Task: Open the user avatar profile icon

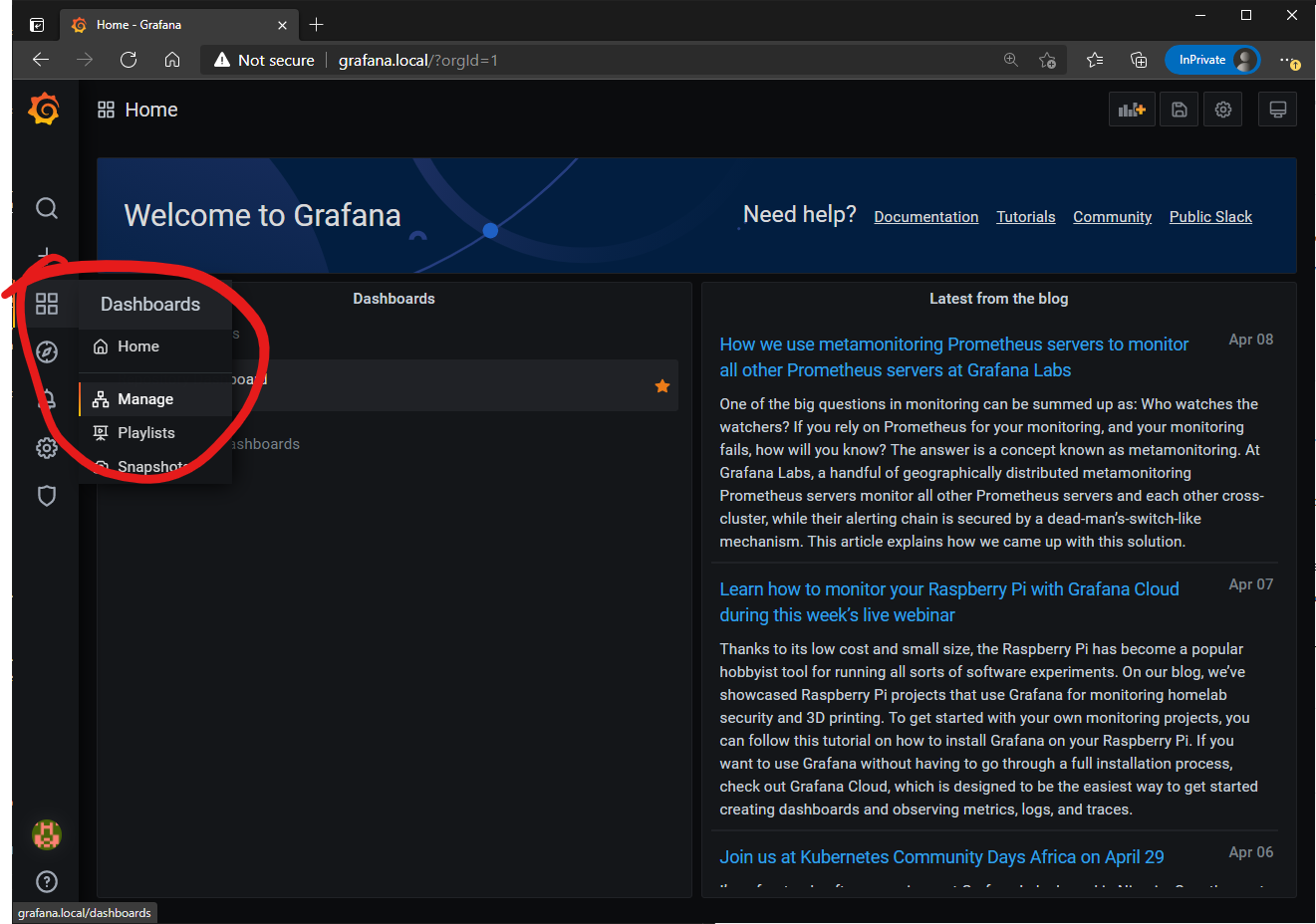Action: tap(47, 834)
